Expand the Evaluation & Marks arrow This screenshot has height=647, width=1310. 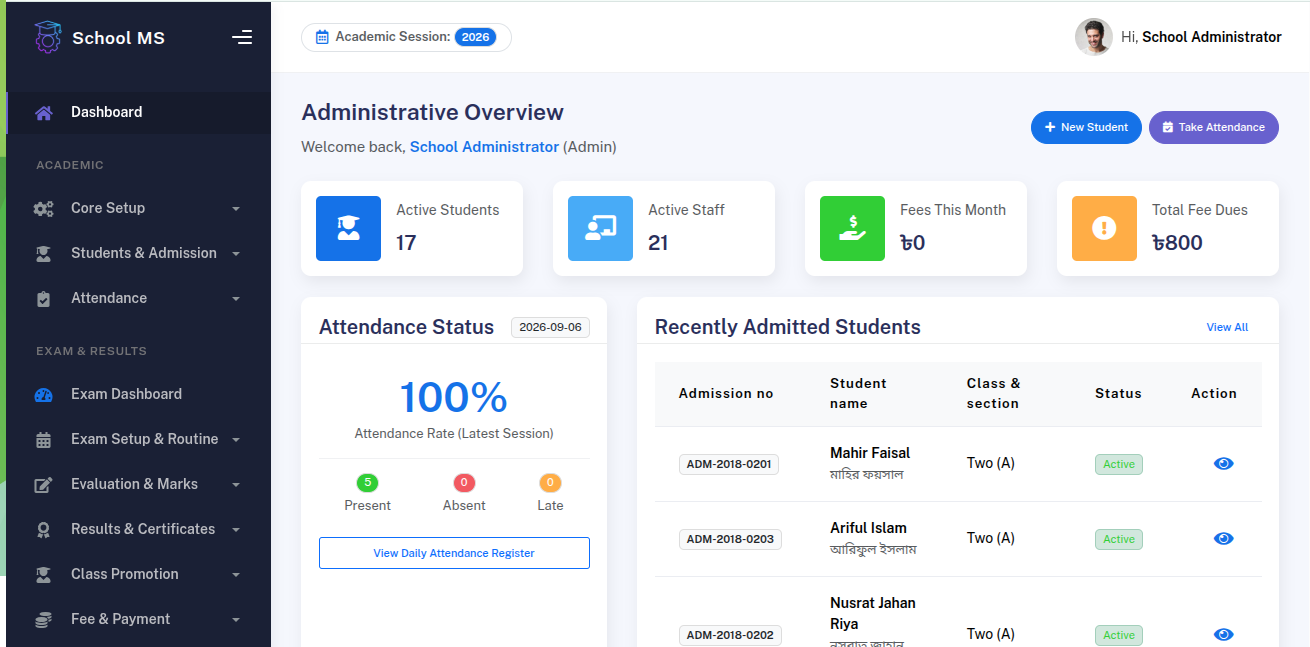pyautogui.click(x=236, y=485)
